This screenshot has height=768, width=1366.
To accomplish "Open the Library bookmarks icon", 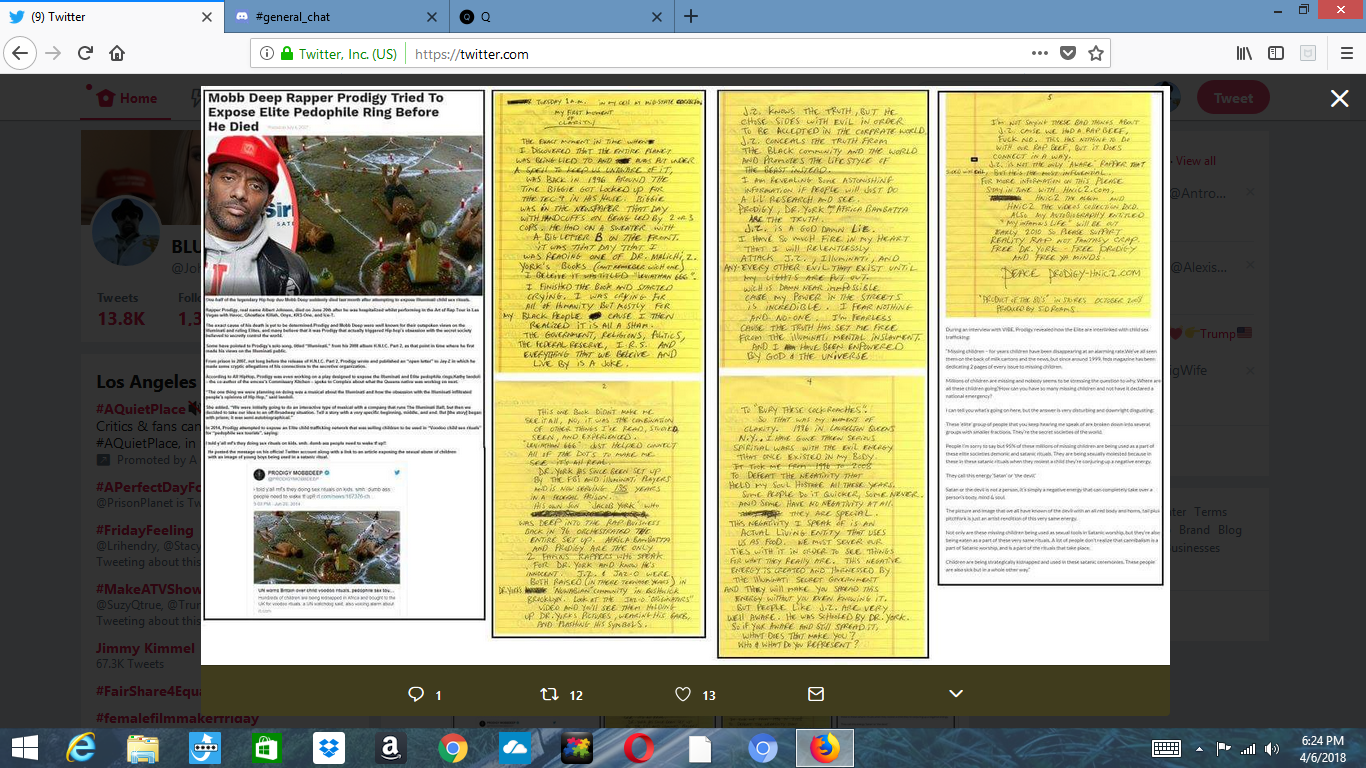I will [x=1244, y=54].
